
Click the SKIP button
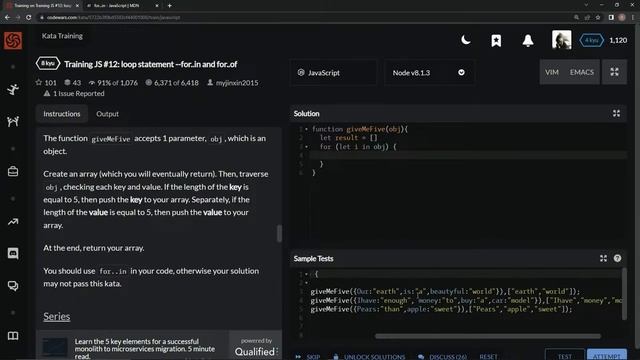pyautogui.click(x=308, y=356)
